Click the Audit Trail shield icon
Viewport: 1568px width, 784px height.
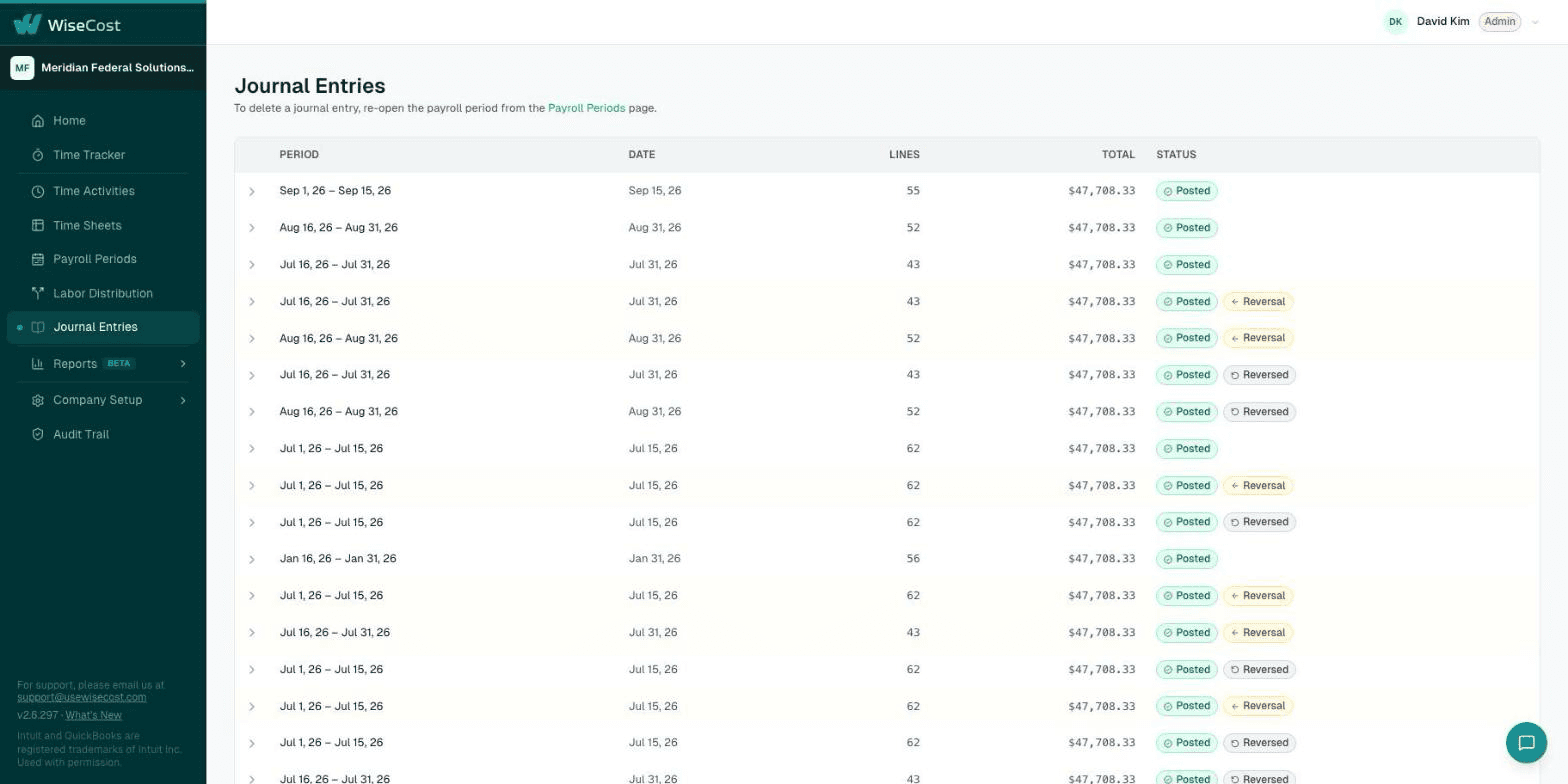tap(38, 434)
